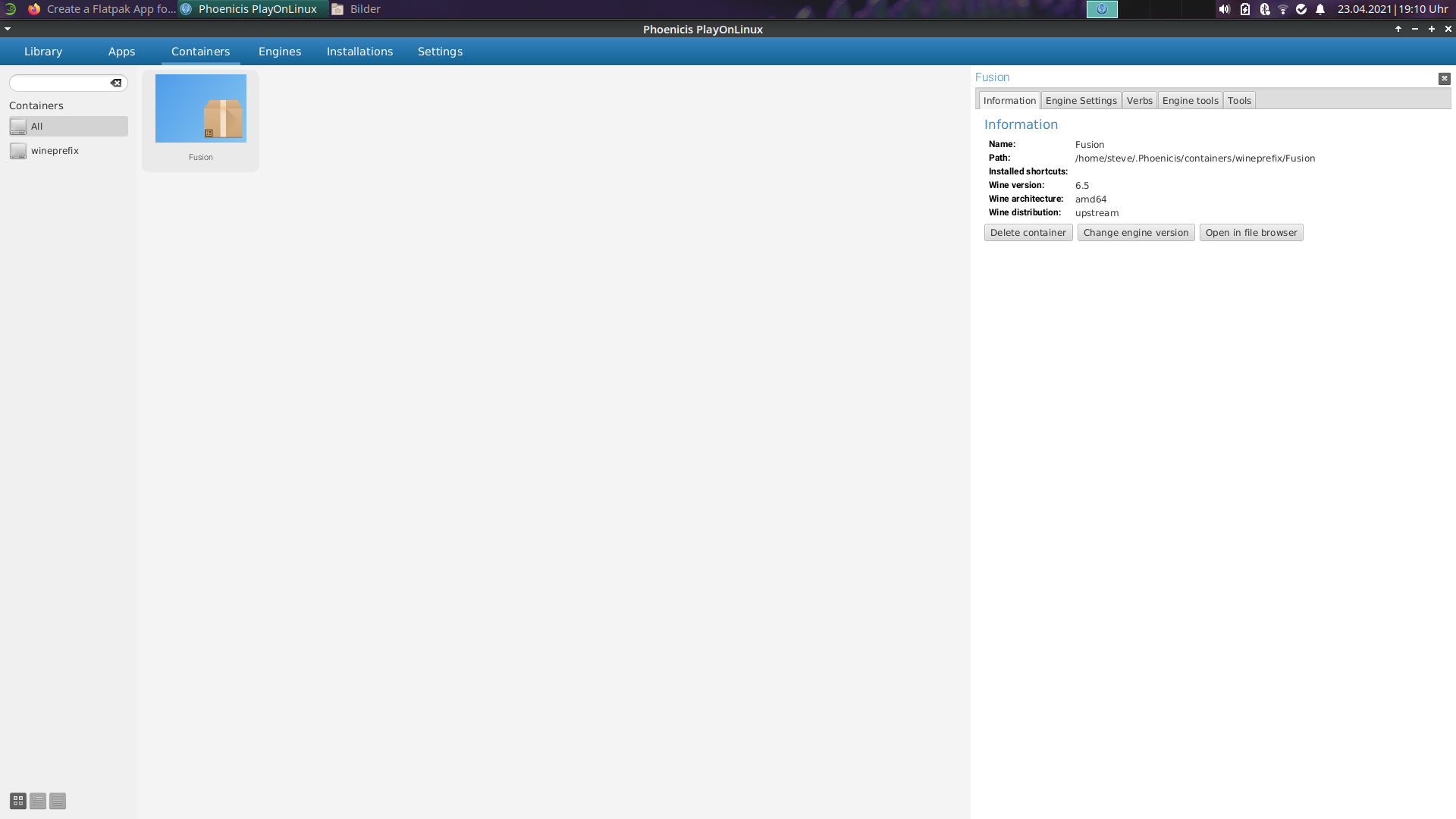This screenshot has width=1456, height=819.
Task: Open the Installations section
Action: pyautogui.click(x=359, y=52)
